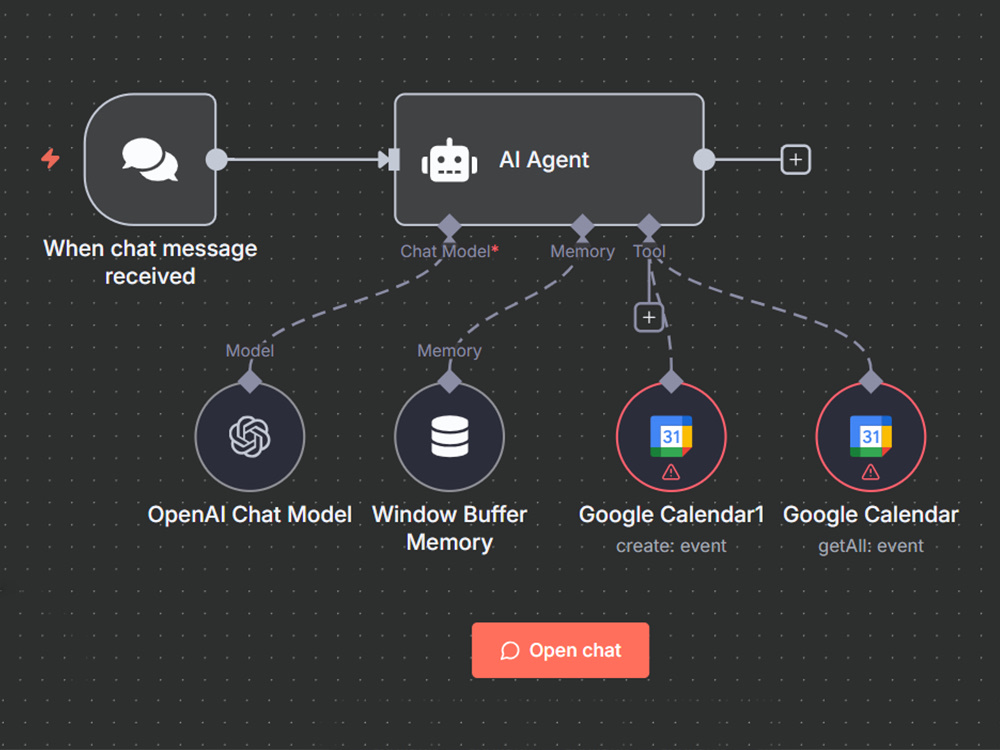
Task: Select the Google Calendar getAll event node
Action: pyautogui.click(x=871, y=437)
